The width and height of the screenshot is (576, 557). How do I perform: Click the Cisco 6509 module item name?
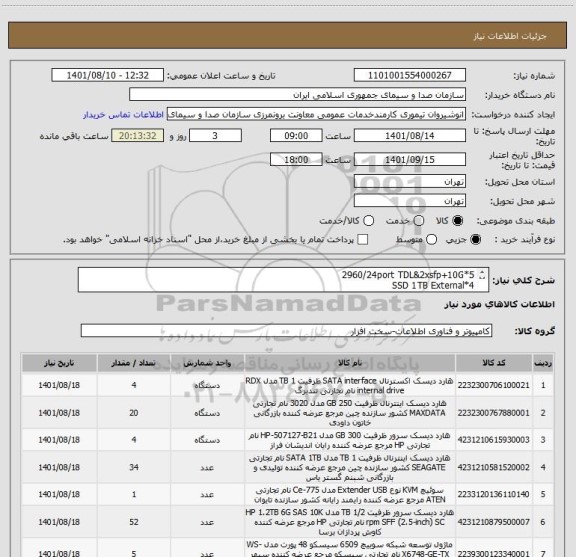coord(349,549)
